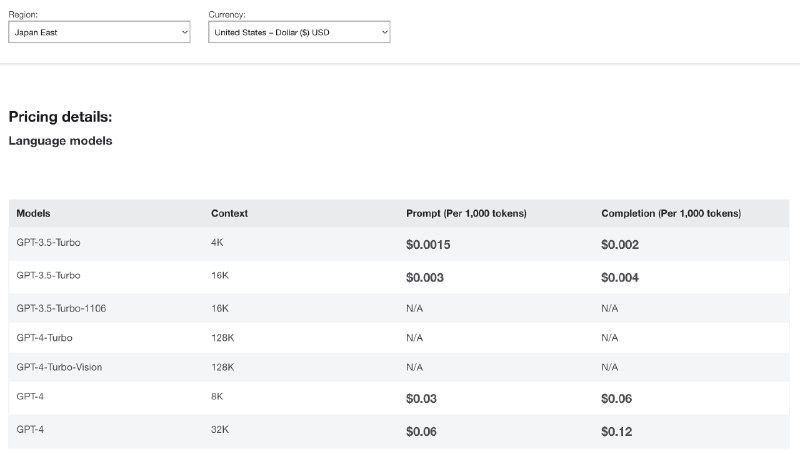This screenshot has width=800, height=459.
Task: Select the $0.003 prompt price
Action: coord(424,277)
